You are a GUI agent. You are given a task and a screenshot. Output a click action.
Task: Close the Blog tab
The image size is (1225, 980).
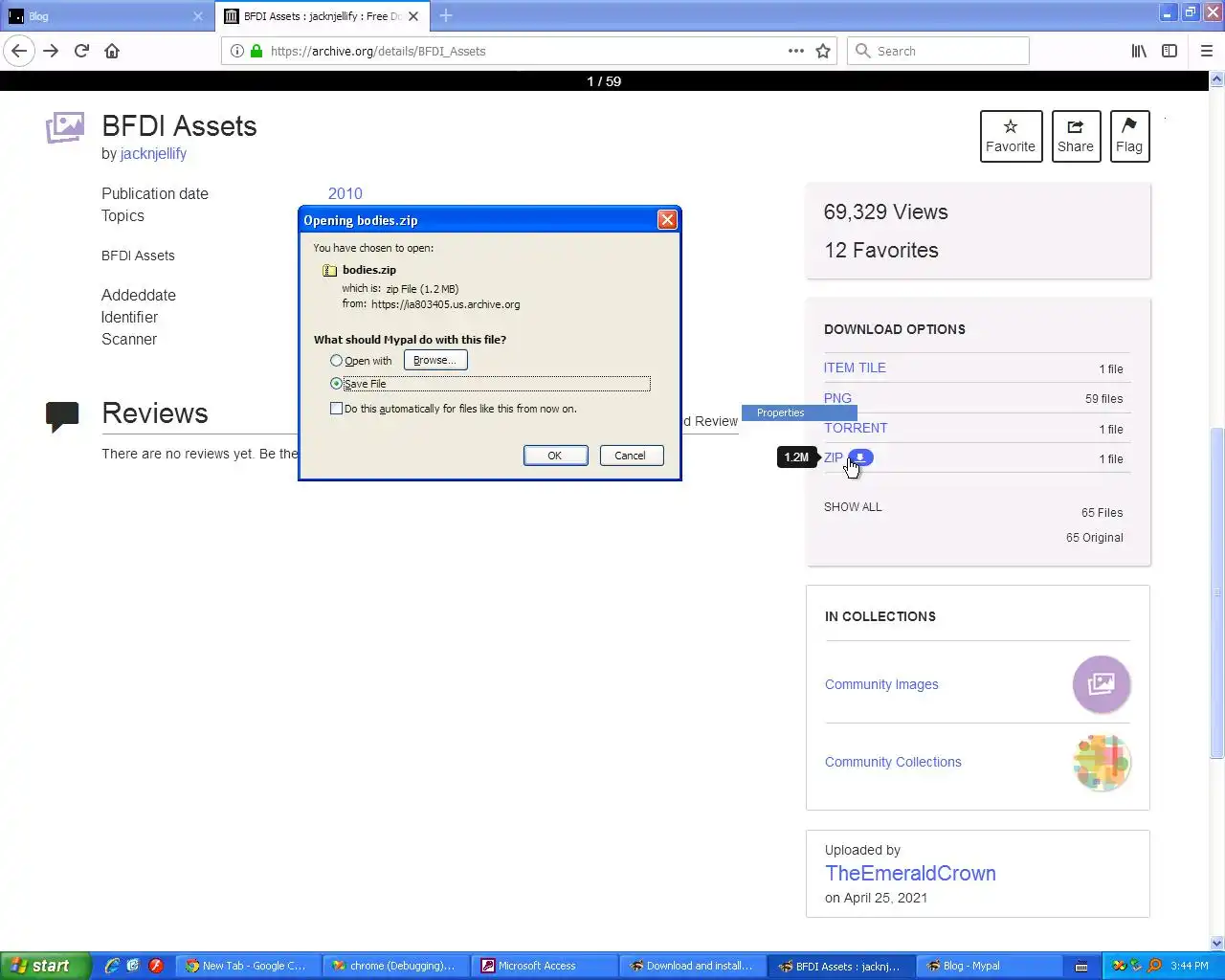[x=198, y=16]
